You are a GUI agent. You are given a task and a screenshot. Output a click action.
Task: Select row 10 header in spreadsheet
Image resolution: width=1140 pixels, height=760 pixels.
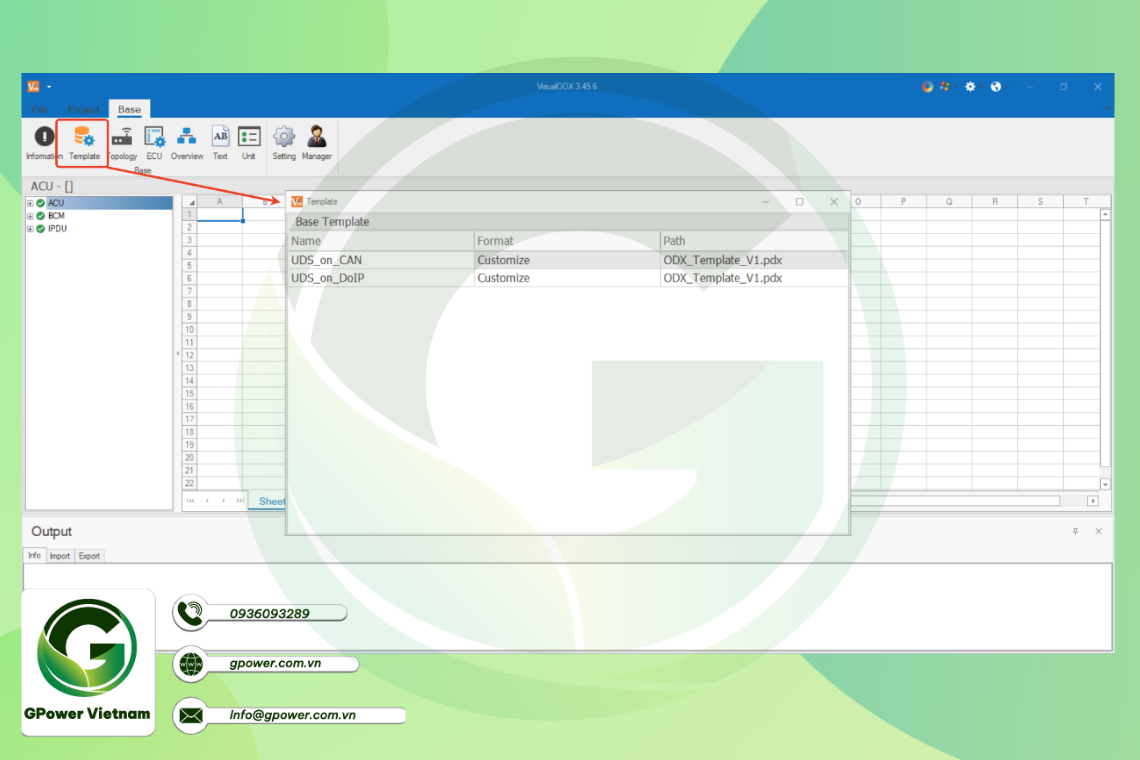pos(189,329)
